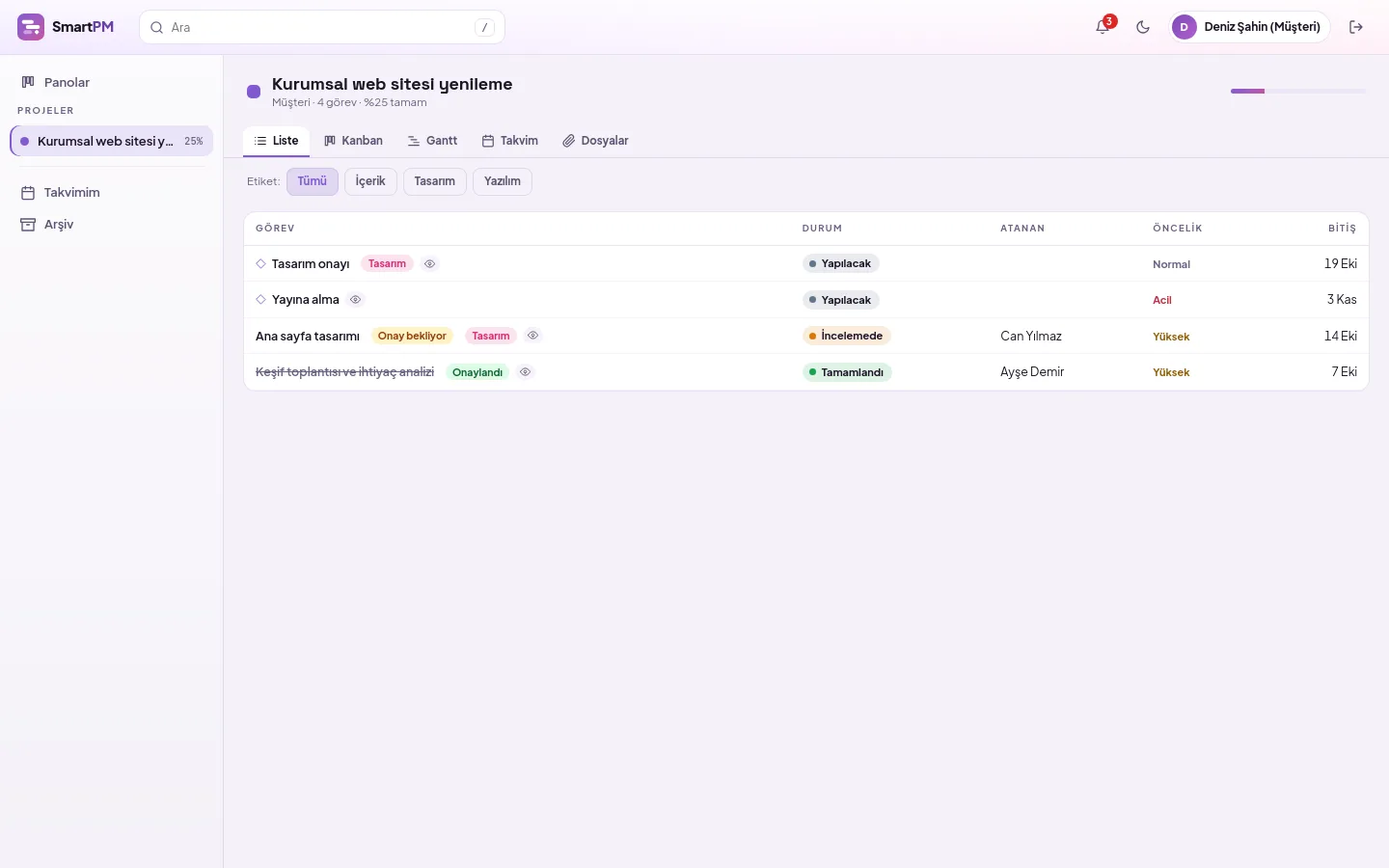1389x868 pixels.
Task: Click the ATANAN column header
Action: pos(1022,229)
